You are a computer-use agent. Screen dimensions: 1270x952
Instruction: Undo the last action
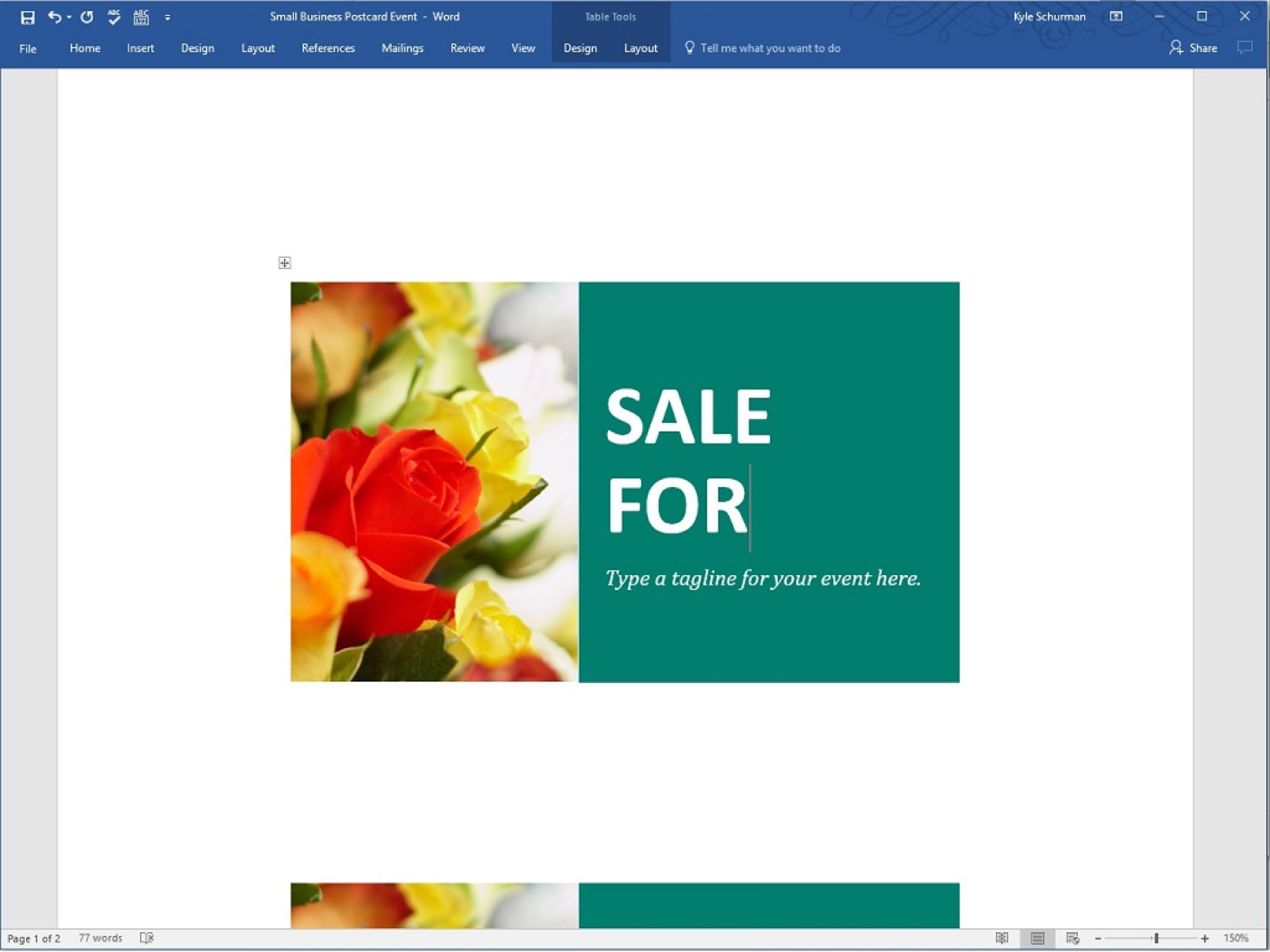pos(54,17)
